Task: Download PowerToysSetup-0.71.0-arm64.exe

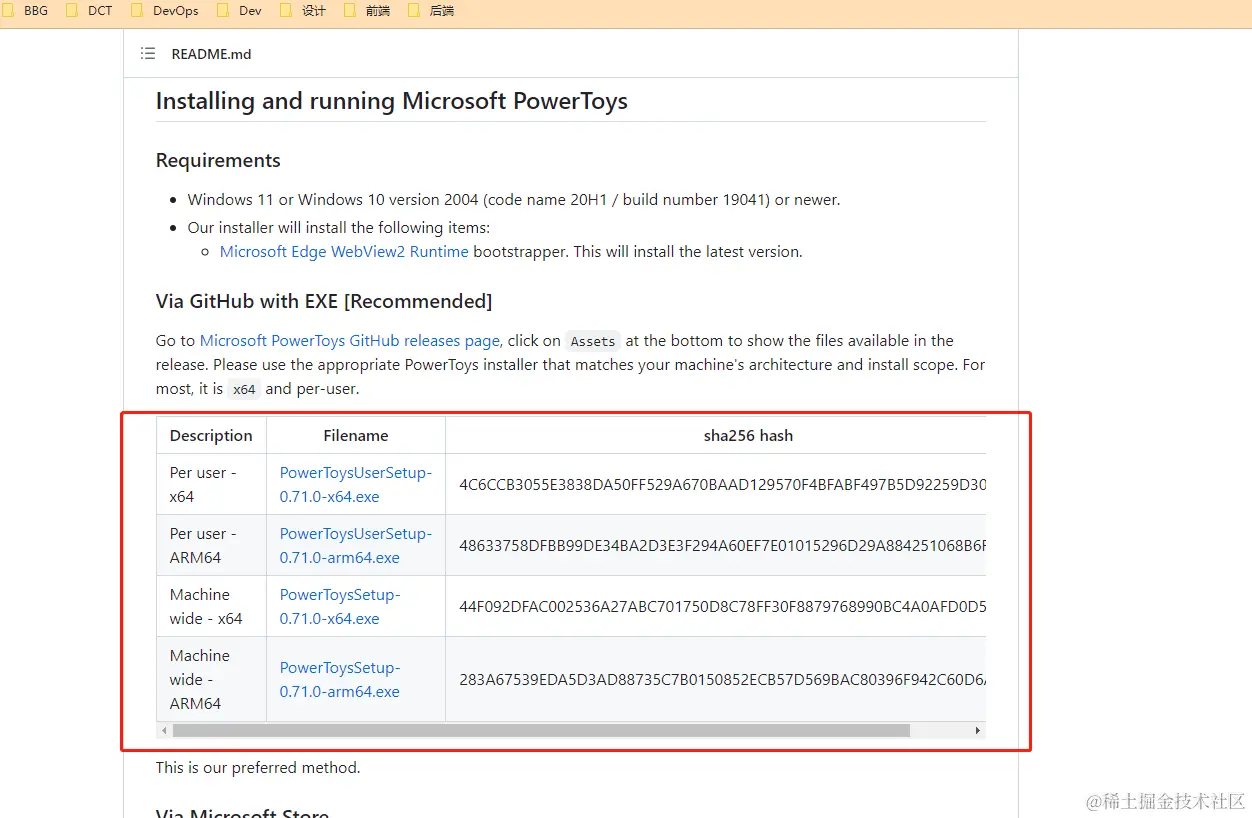Action: [340, 679]
